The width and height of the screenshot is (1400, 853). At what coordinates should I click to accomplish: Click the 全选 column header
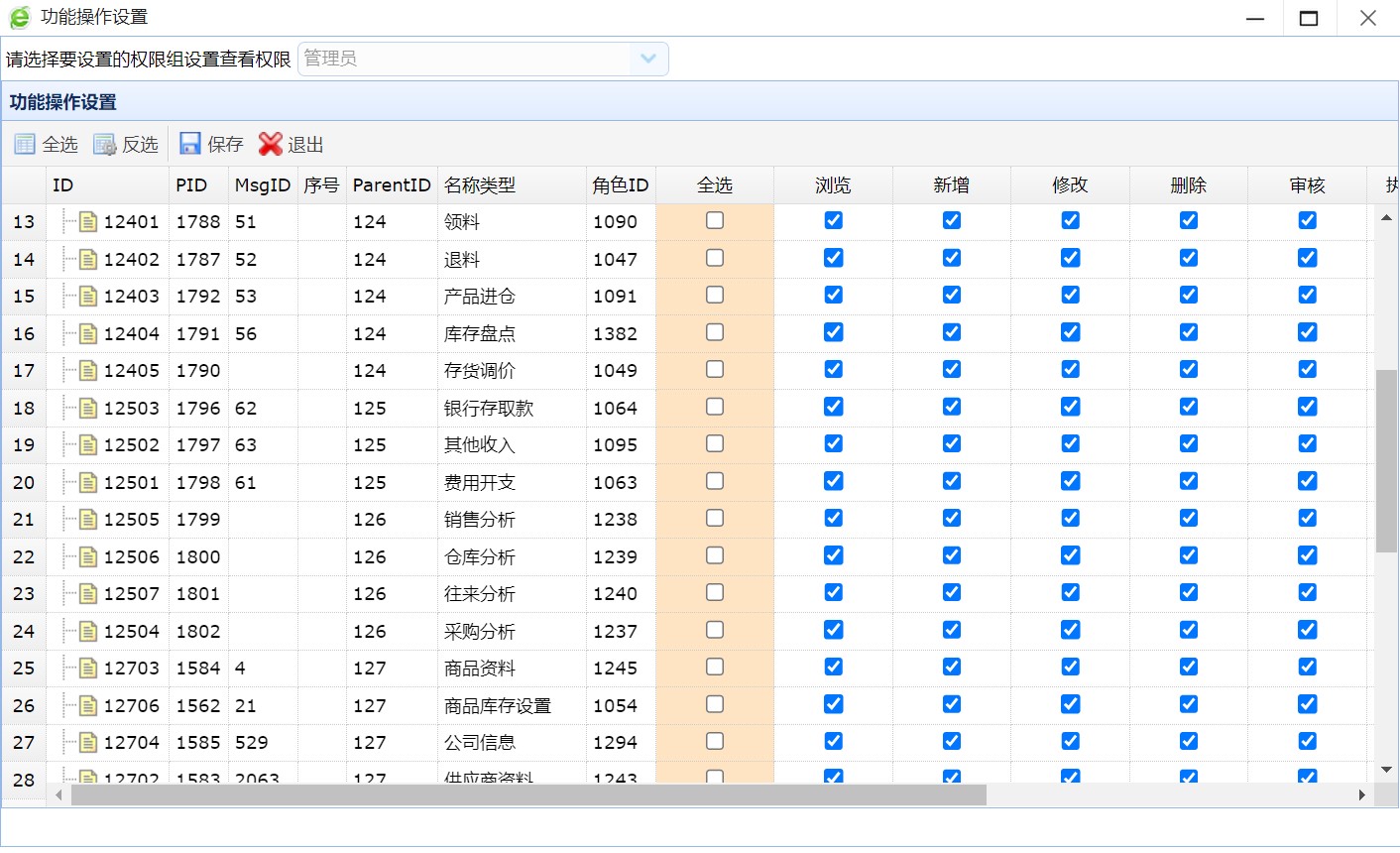[715, 185]
